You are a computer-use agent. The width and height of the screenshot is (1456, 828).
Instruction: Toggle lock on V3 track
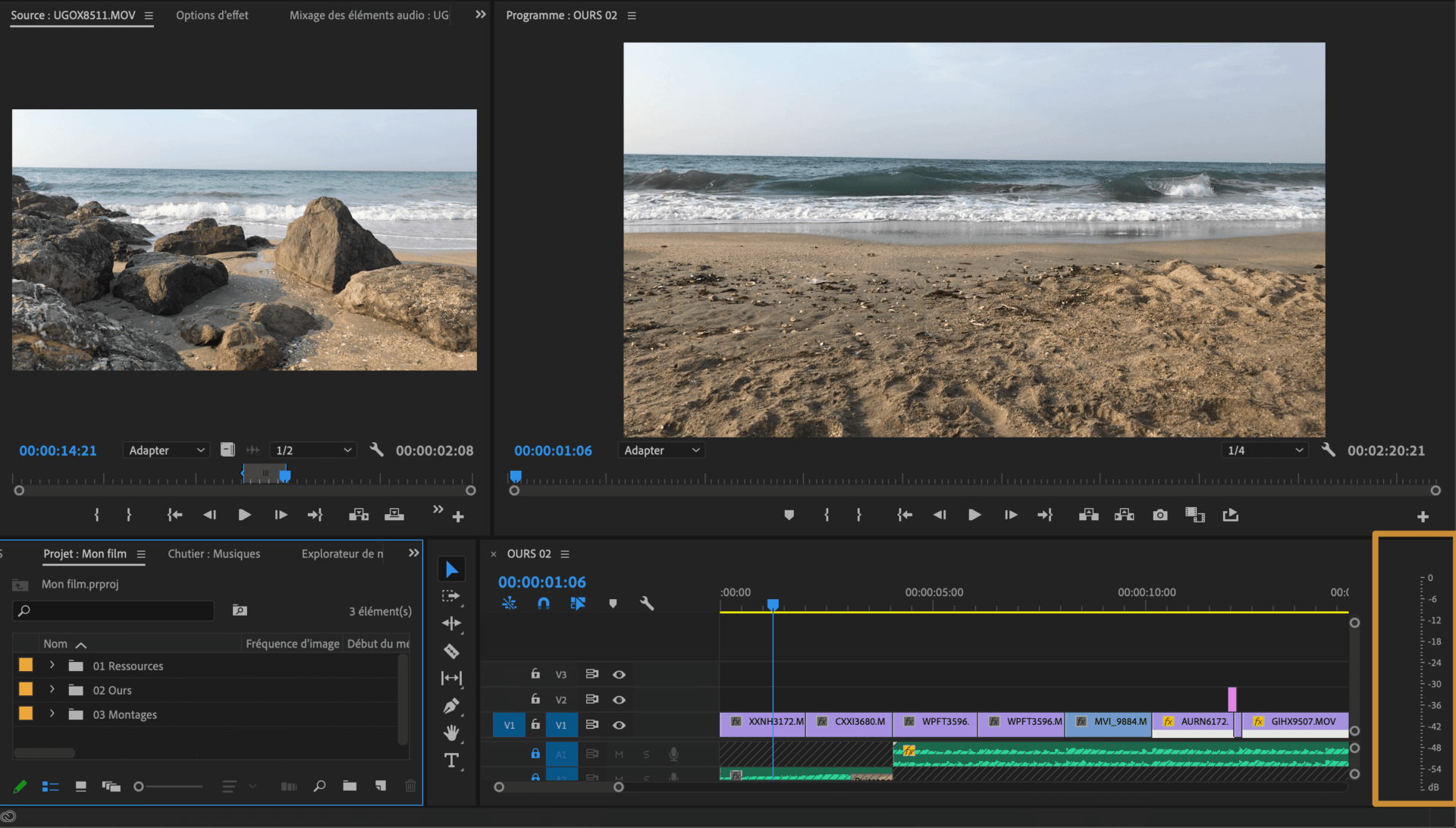point(535,673)
